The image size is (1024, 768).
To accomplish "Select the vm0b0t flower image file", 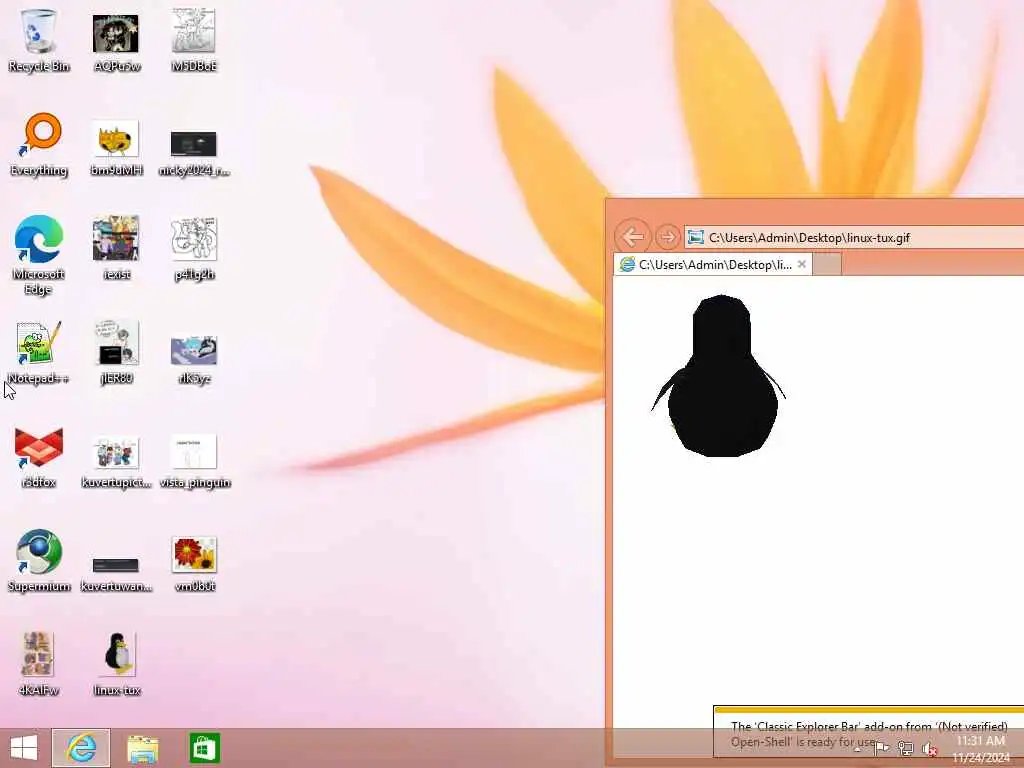I will [194, 564].
